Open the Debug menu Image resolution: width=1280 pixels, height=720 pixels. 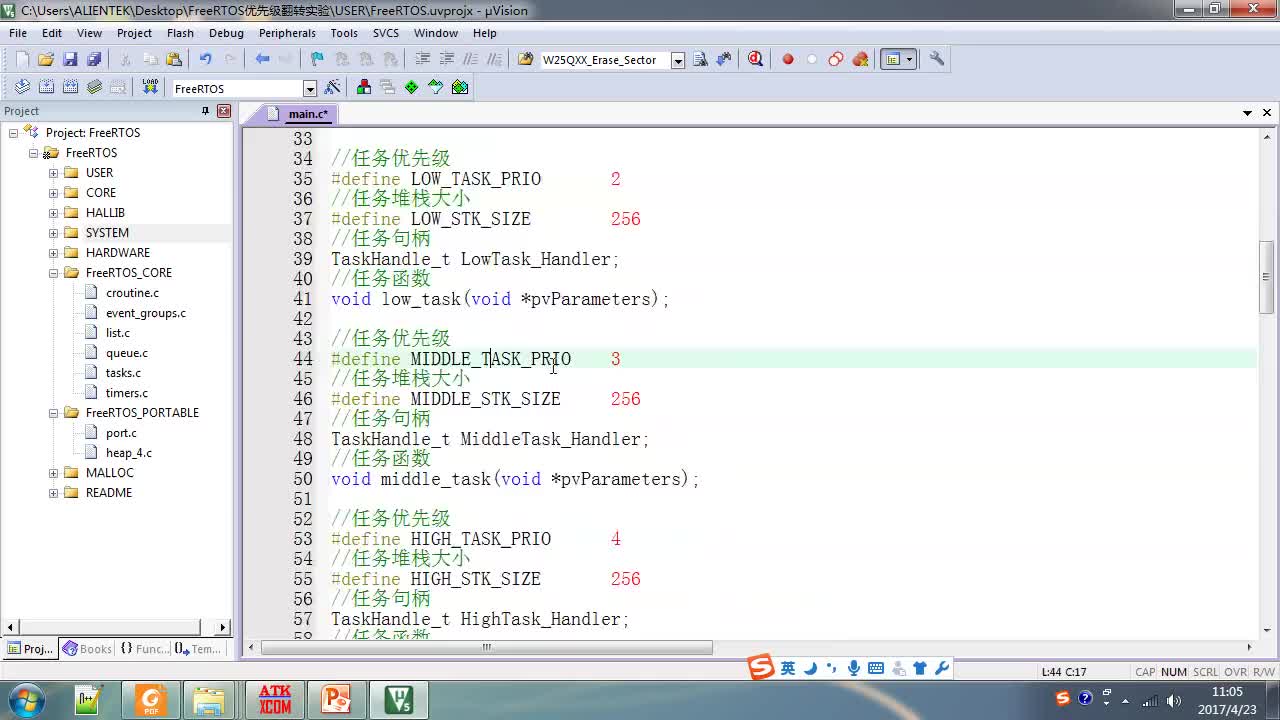click(x=226, y=33)
